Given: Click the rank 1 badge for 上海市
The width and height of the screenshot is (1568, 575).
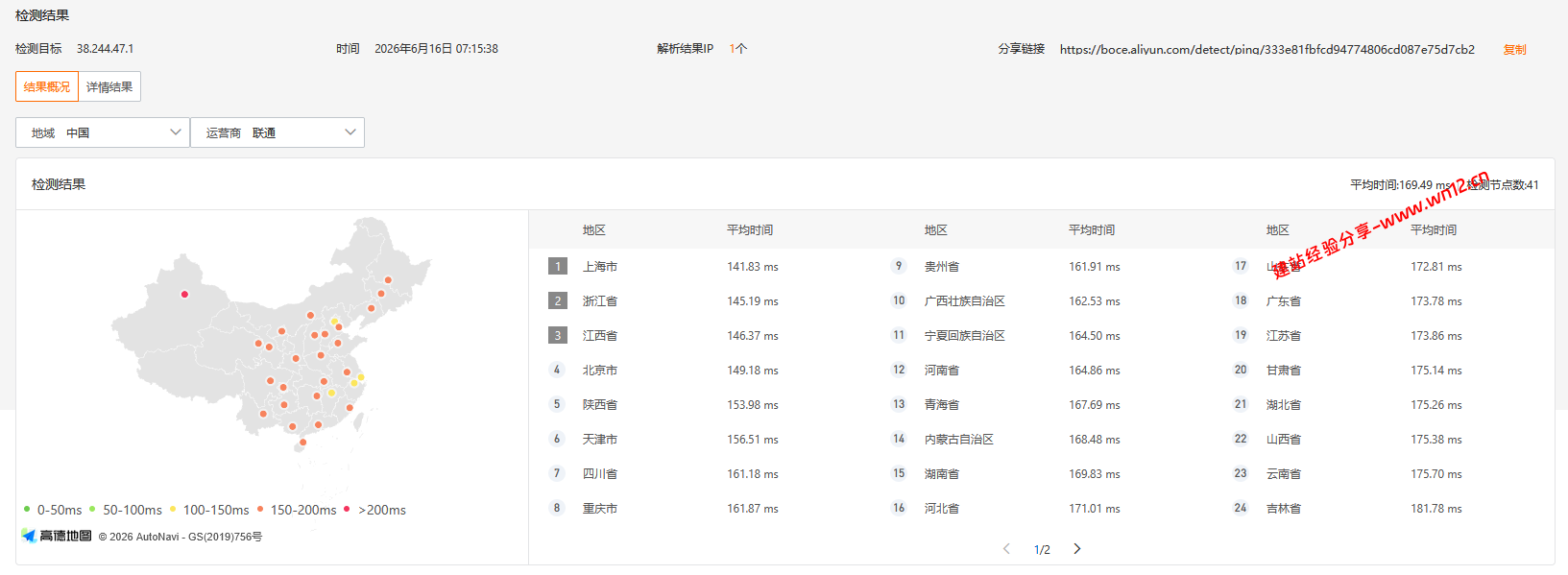Looking at the screenshot, I should click(558, 266).
